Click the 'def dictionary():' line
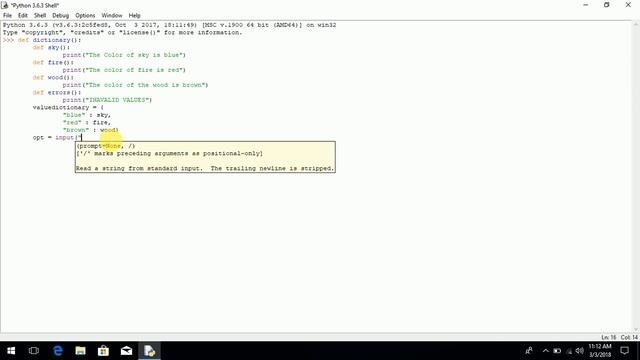The height and width of the screenshot is (360, 640). tap(49, 40)
